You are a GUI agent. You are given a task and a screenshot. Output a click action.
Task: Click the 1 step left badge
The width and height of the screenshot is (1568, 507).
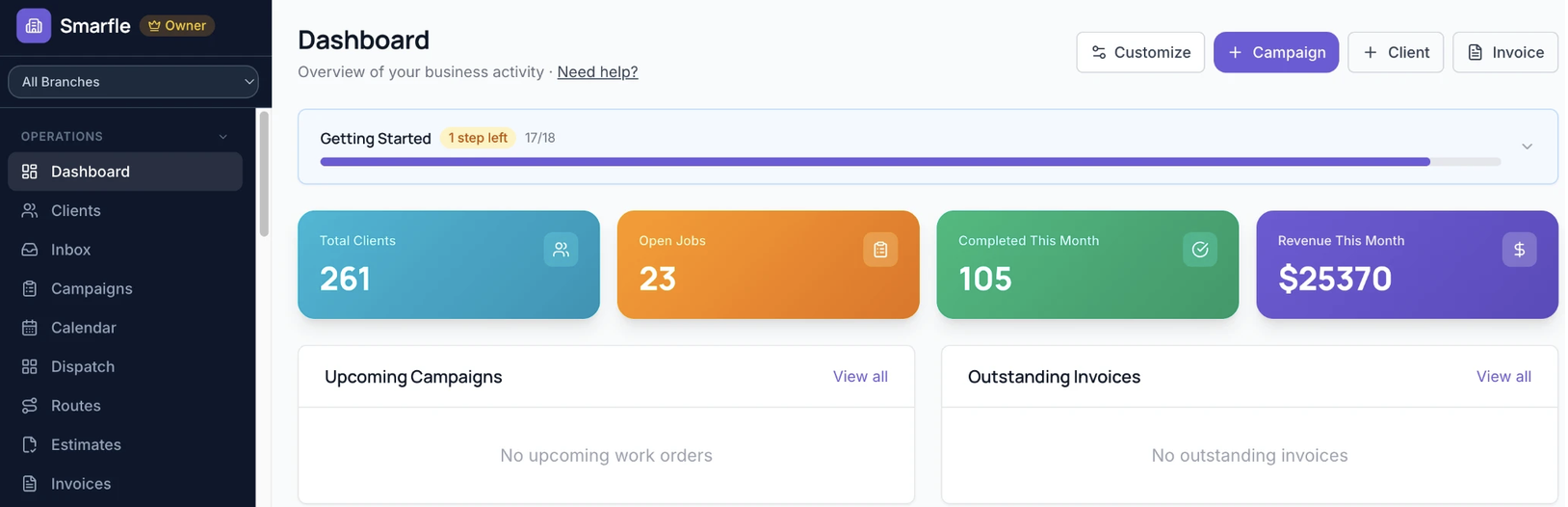coord(478,138)
